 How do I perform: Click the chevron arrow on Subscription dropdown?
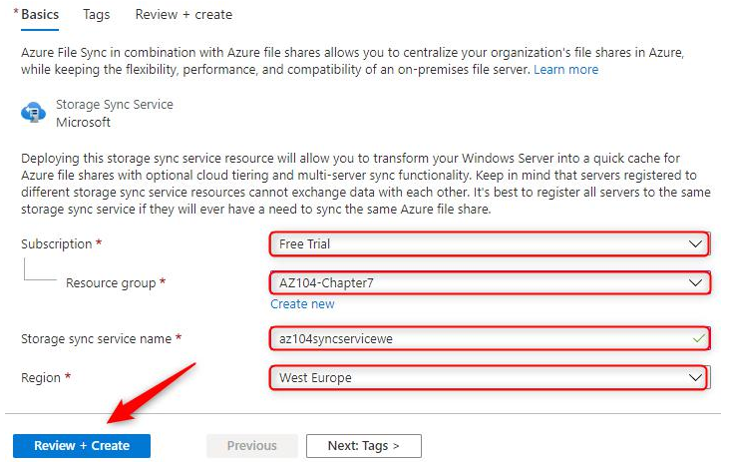coord(695,244)
